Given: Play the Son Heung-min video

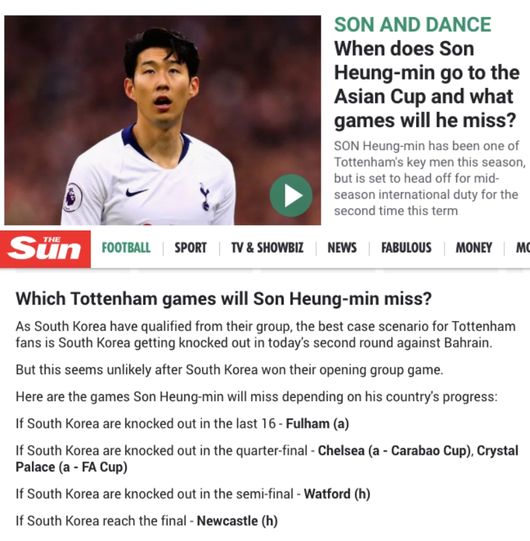Looking at the screenshot, I should coord(291,196).
